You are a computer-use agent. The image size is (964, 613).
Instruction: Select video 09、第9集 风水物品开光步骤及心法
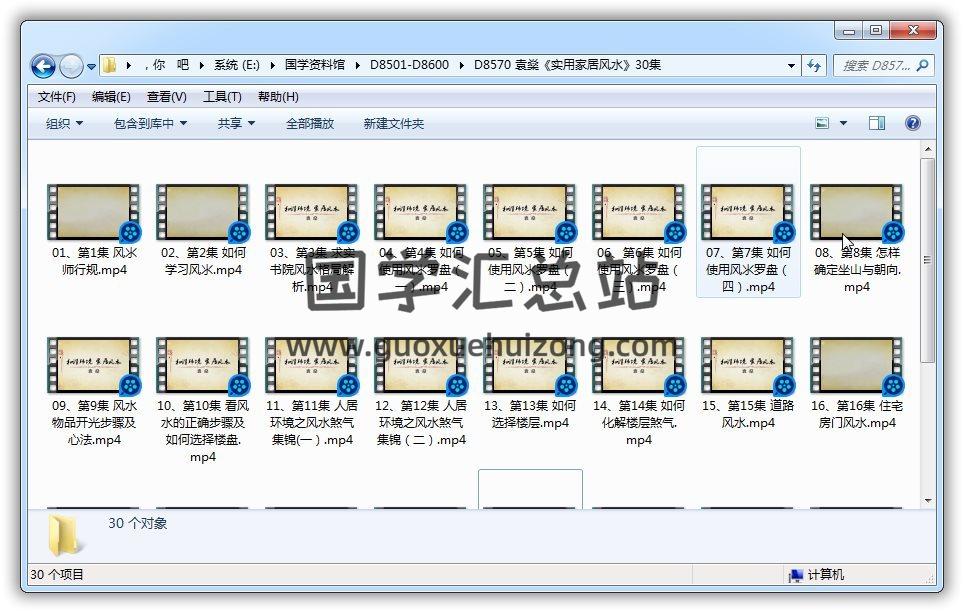(x=94, y=390)
